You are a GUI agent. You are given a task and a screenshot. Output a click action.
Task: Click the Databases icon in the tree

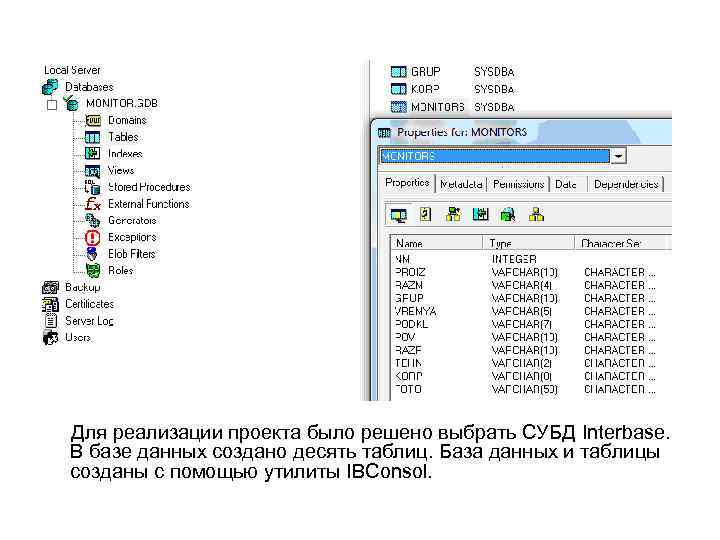50,87
